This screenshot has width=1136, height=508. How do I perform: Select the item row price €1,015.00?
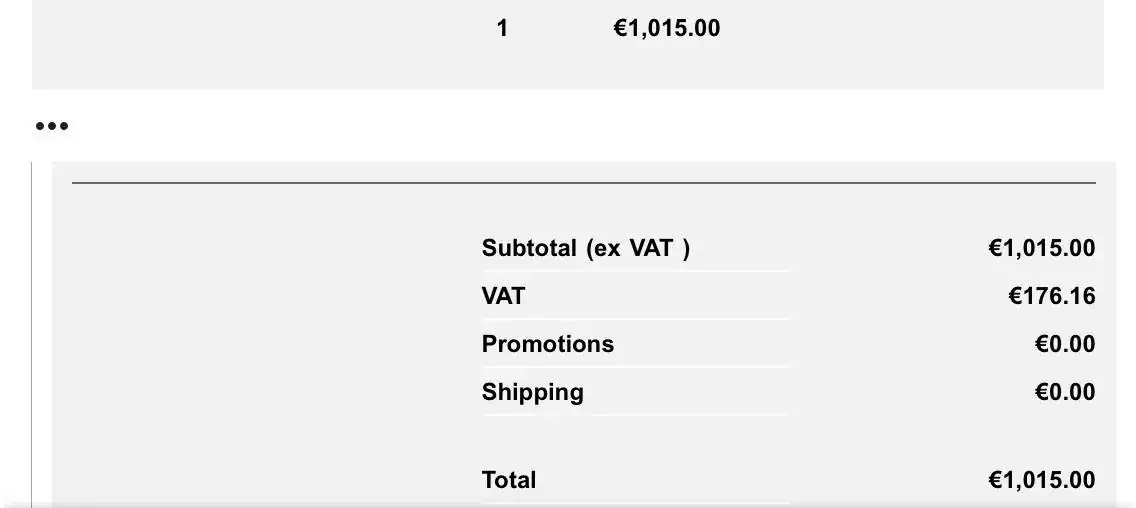[x=666, y=28]
